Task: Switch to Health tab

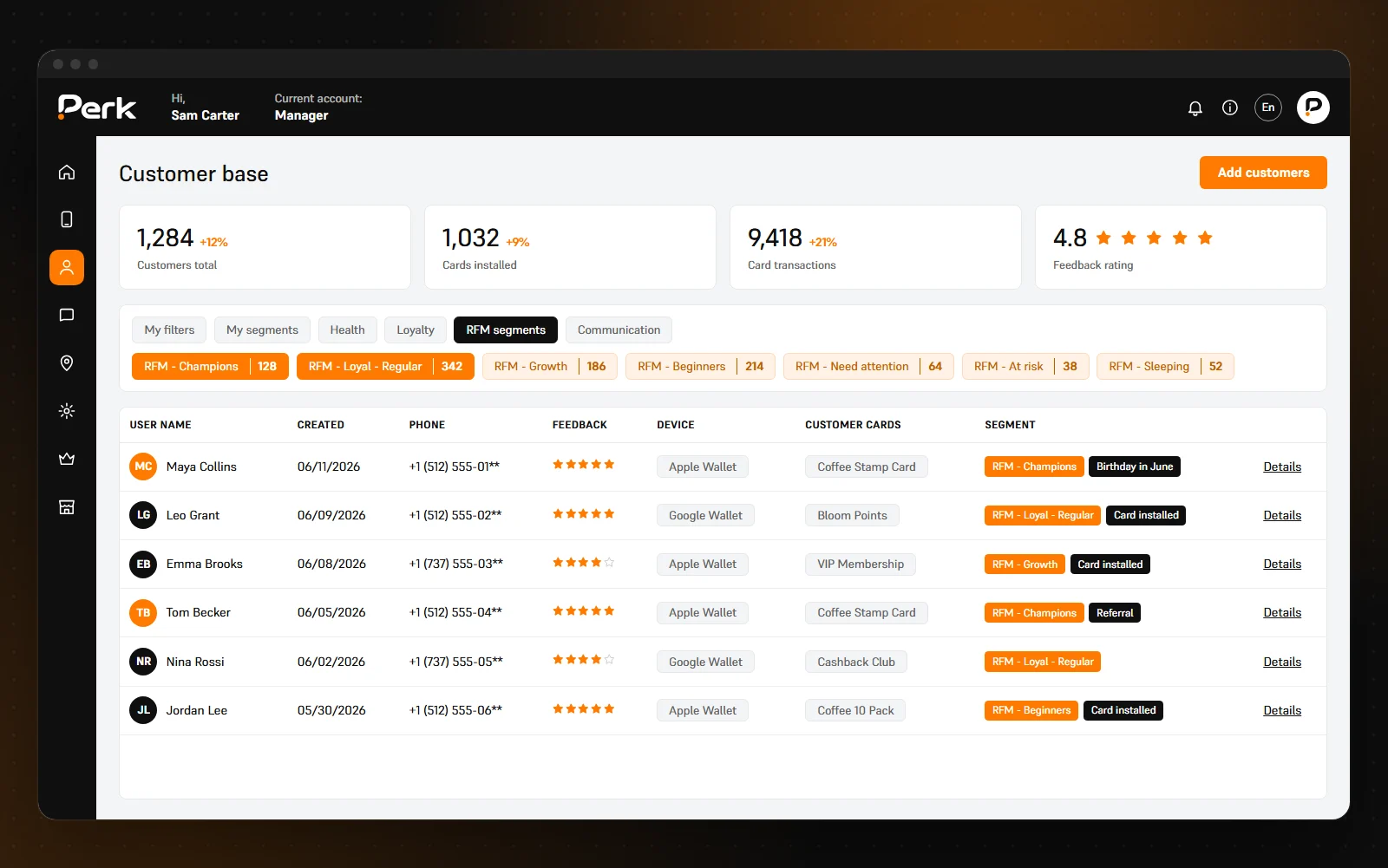Action: 347,330
